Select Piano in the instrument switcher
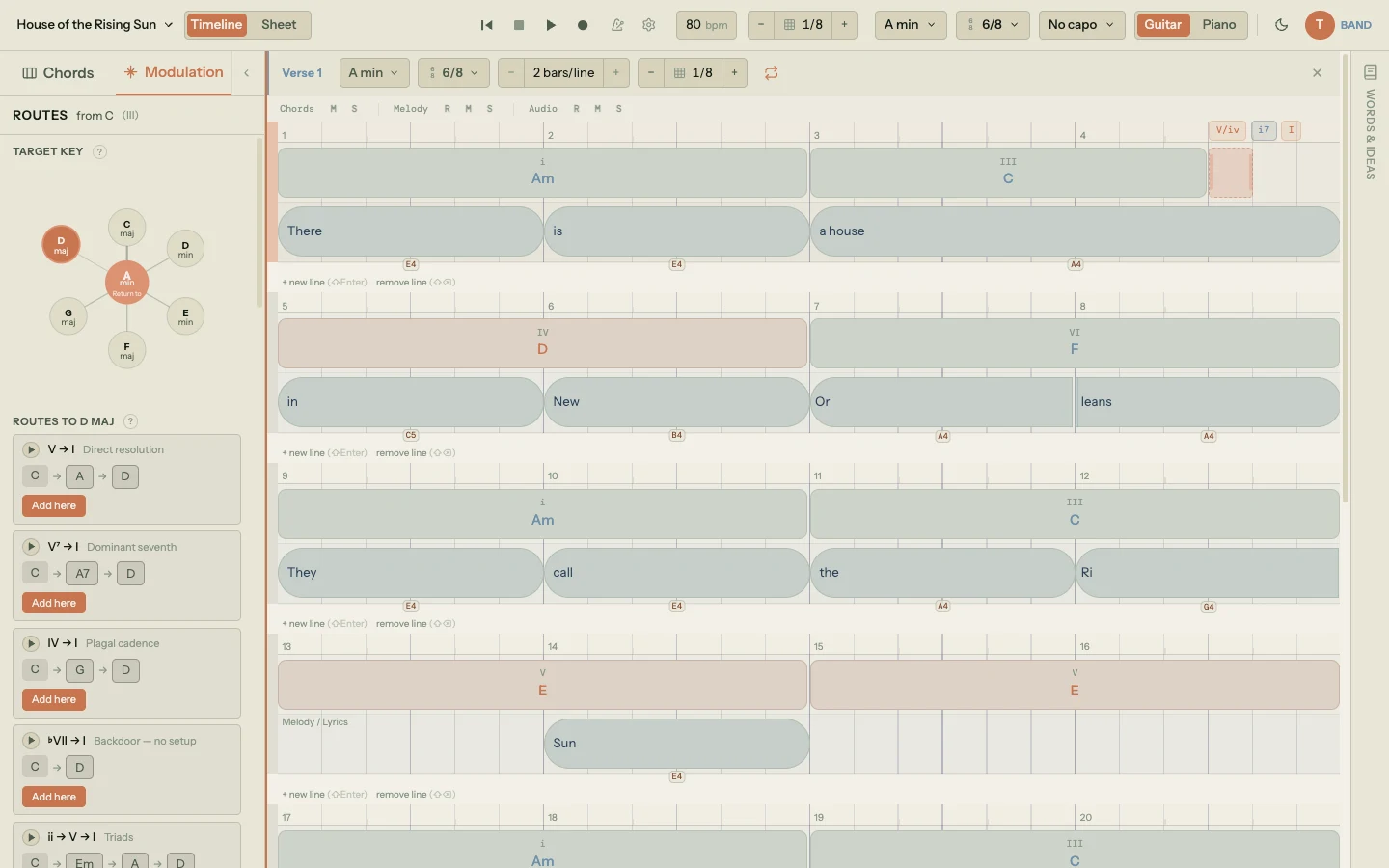The image size is (1389, 868). point(1218,25)
